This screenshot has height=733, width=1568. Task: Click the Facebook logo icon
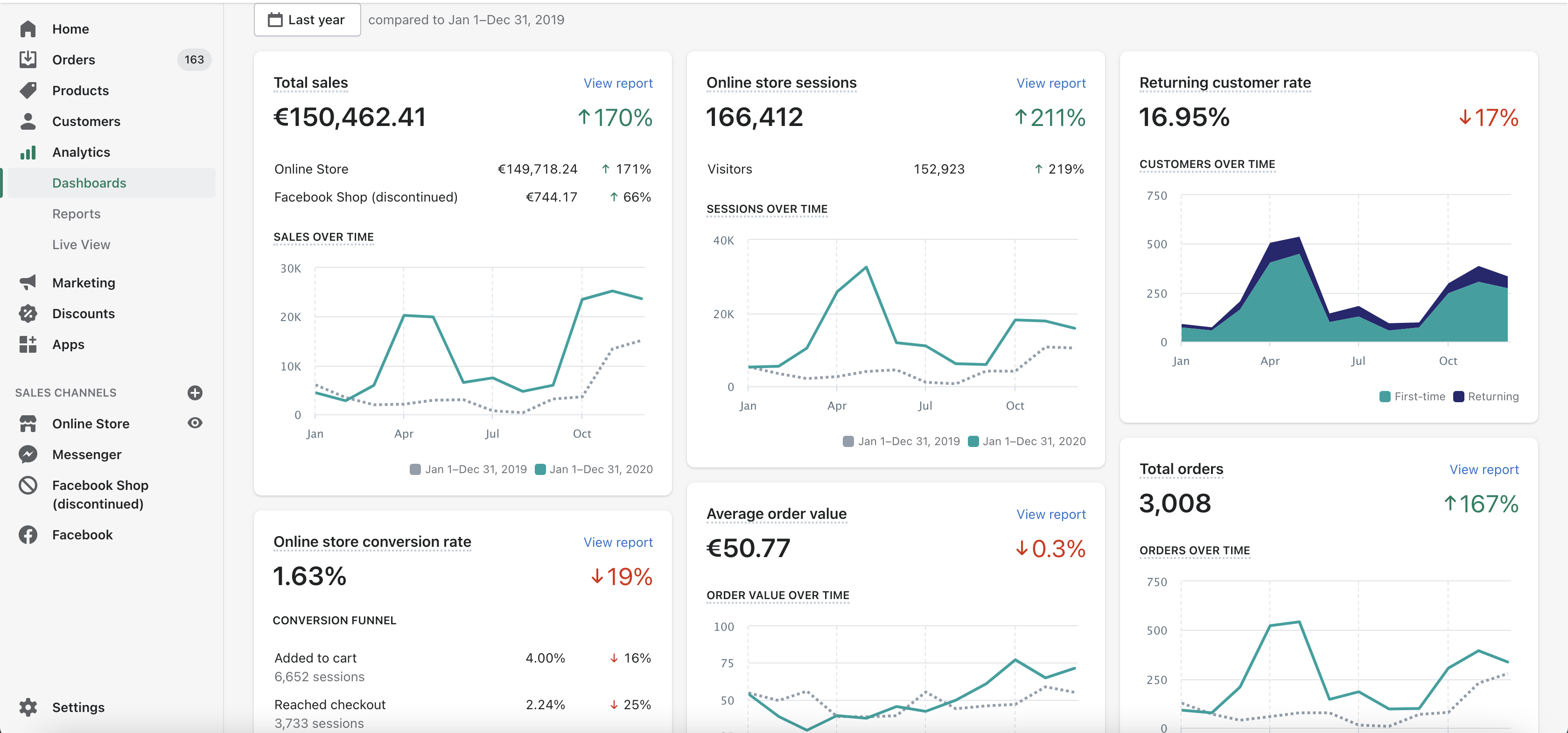28,535
